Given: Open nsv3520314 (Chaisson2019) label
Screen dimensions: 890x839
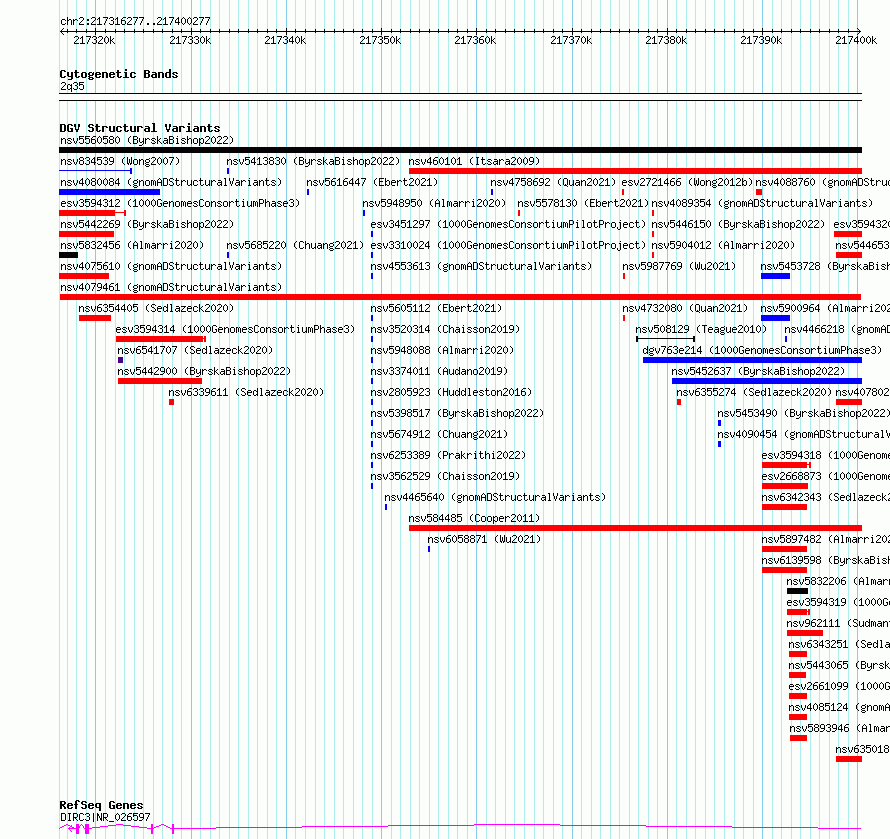Looking at the screenshot, I should point(445,329).
